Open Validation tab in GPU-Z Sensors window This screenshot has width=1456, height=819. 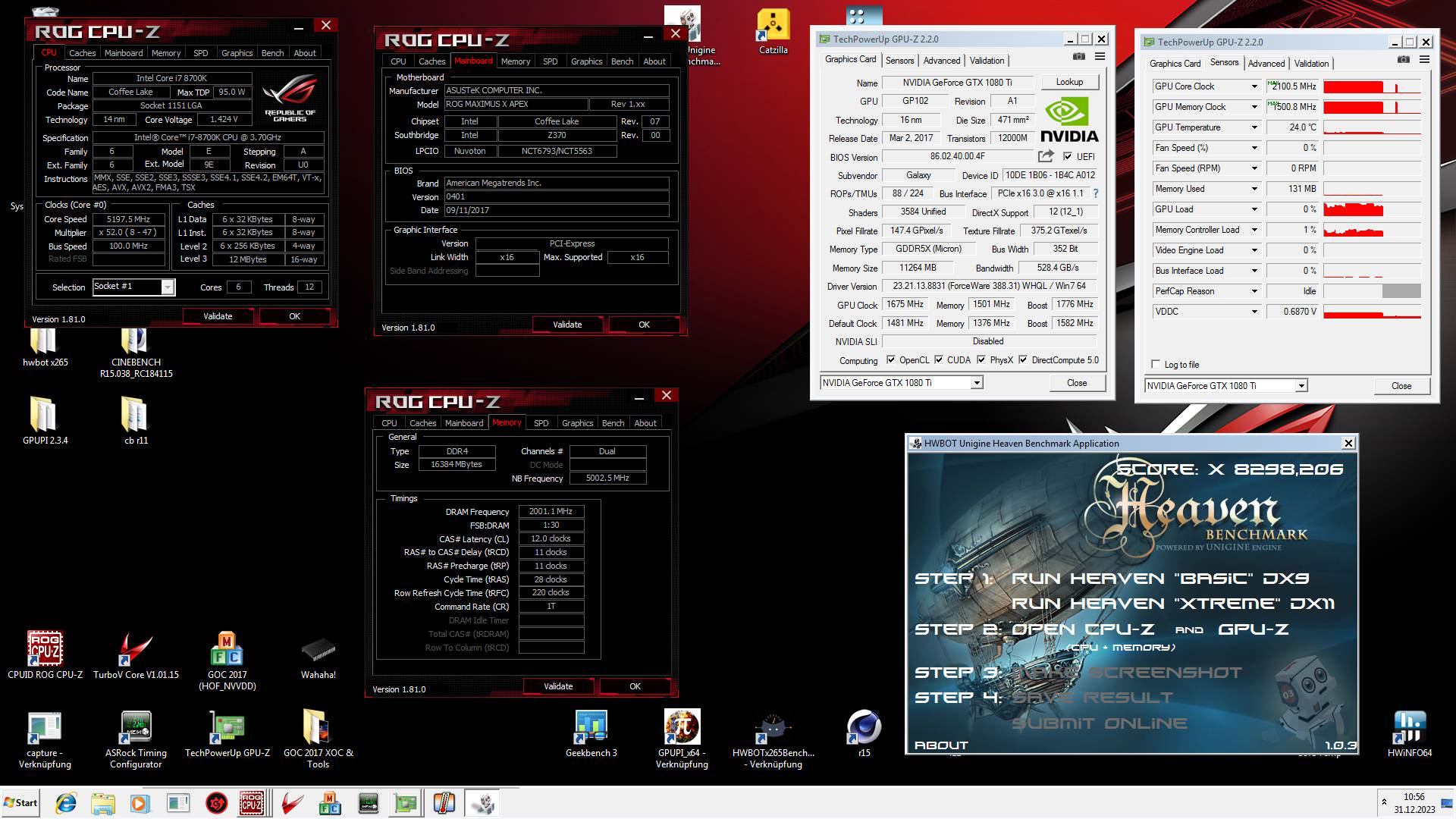click(x=1311, y=64)
